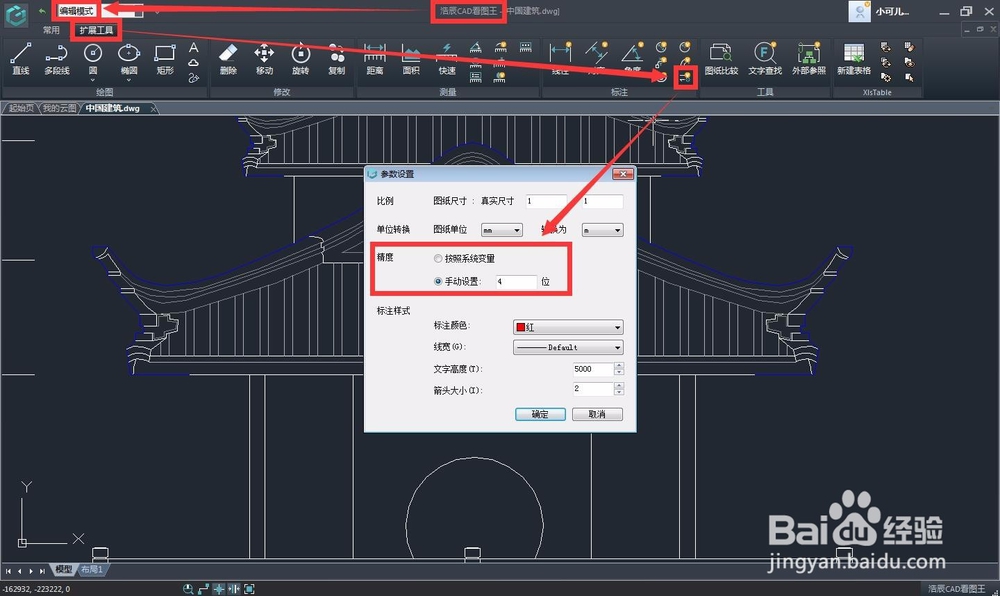1000x596 pixels.
Task: Toggle the full-screen status bar icon
Action: click(x=249, y=589)
